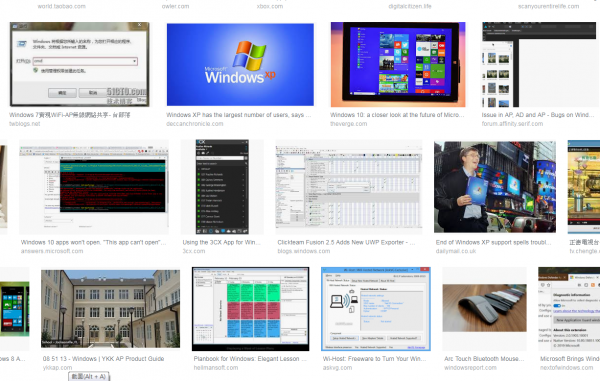Select the Windows 7 run dialog screenshot thumbnail

tap(80, 64)
